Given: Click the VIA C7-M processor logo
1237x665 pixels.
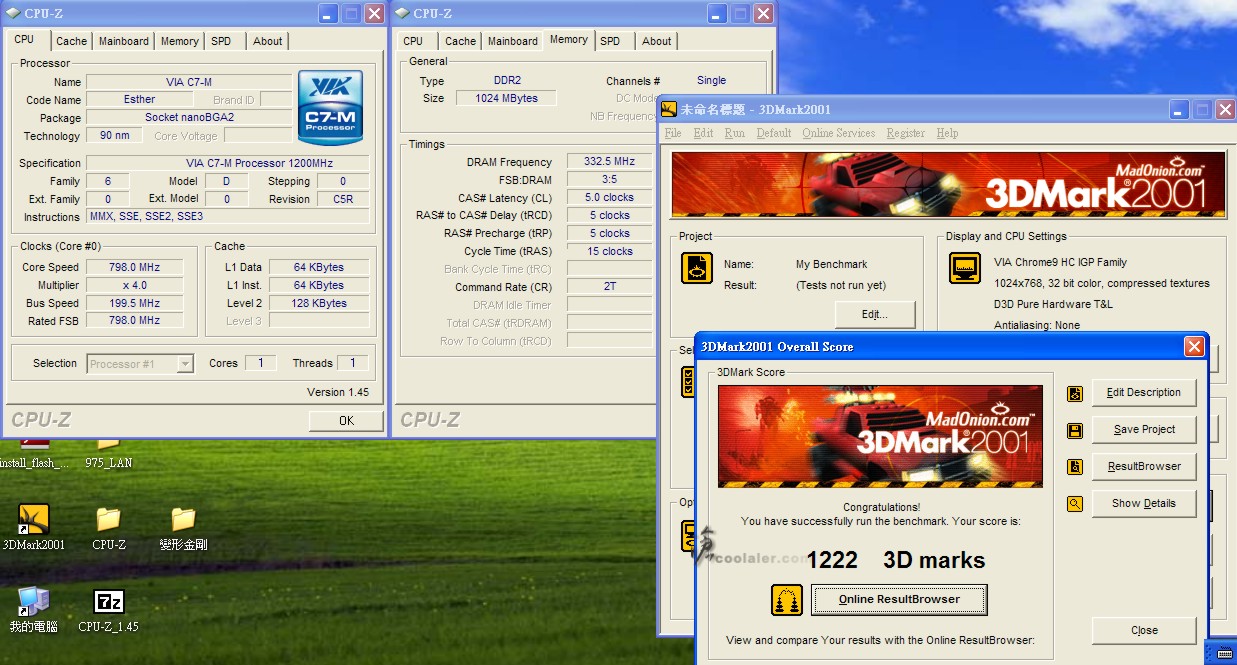Looking at the screenshot, I should 330,107.
